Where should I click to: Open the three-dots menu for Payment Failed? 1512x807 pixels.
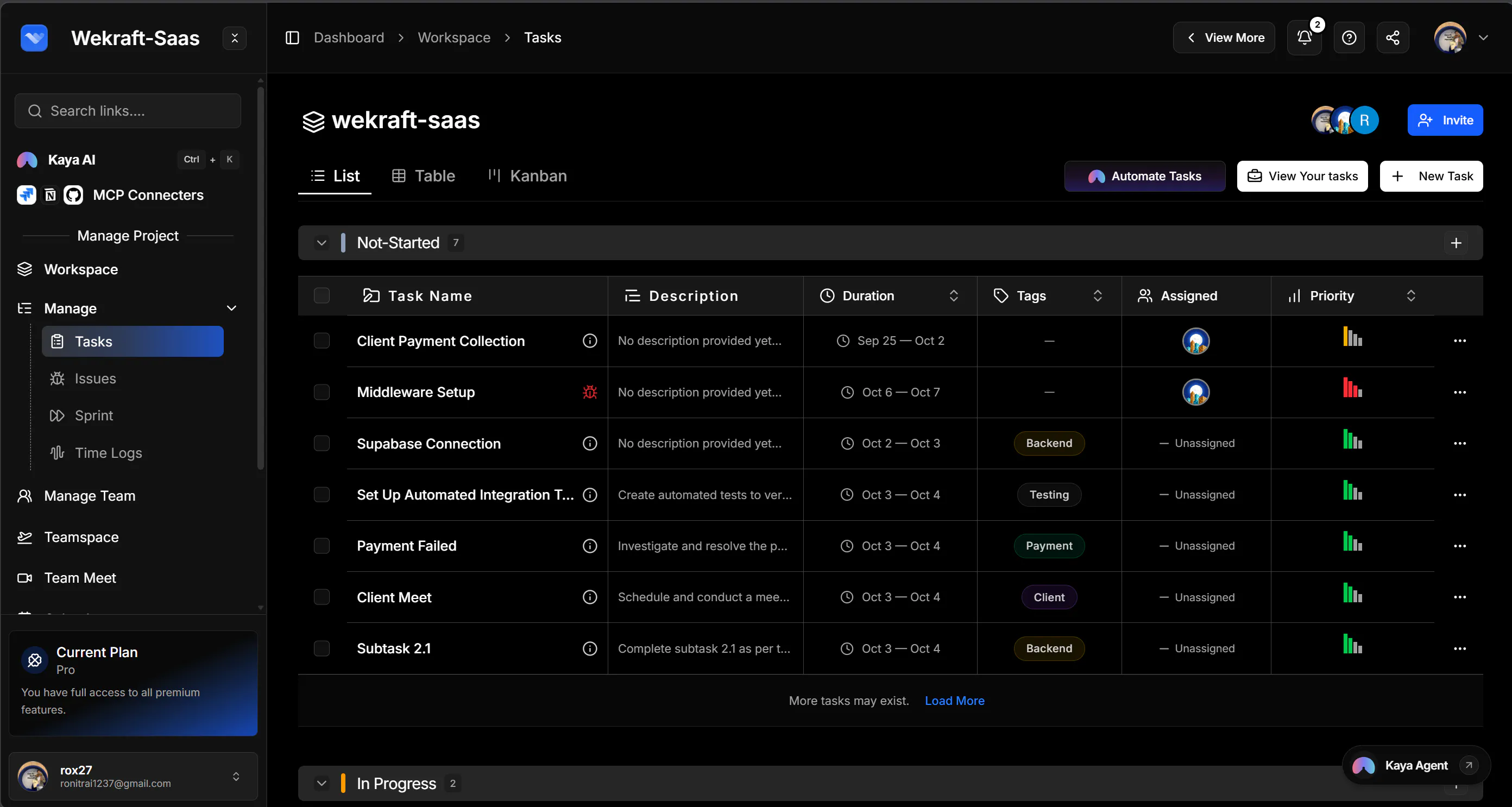(1459, 546)
